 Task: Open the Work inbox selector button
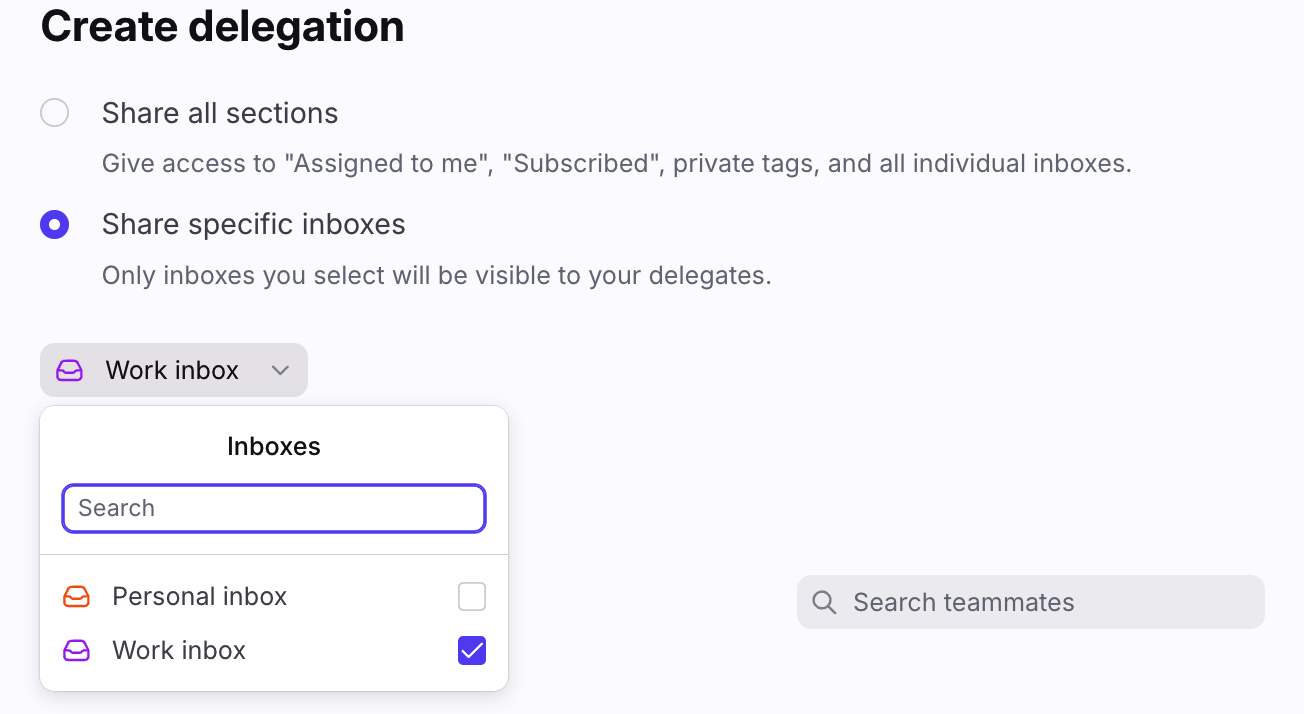tap(174, 370)
